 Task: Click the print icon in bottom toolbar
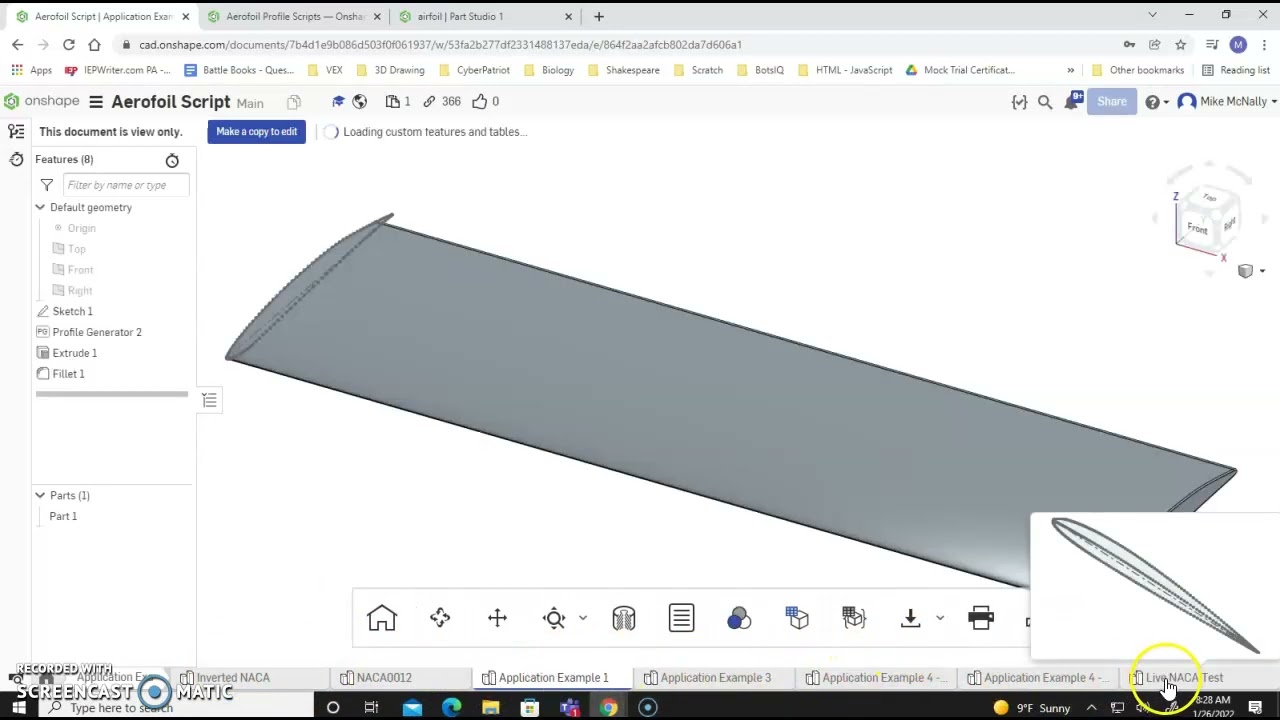point(981,618)
